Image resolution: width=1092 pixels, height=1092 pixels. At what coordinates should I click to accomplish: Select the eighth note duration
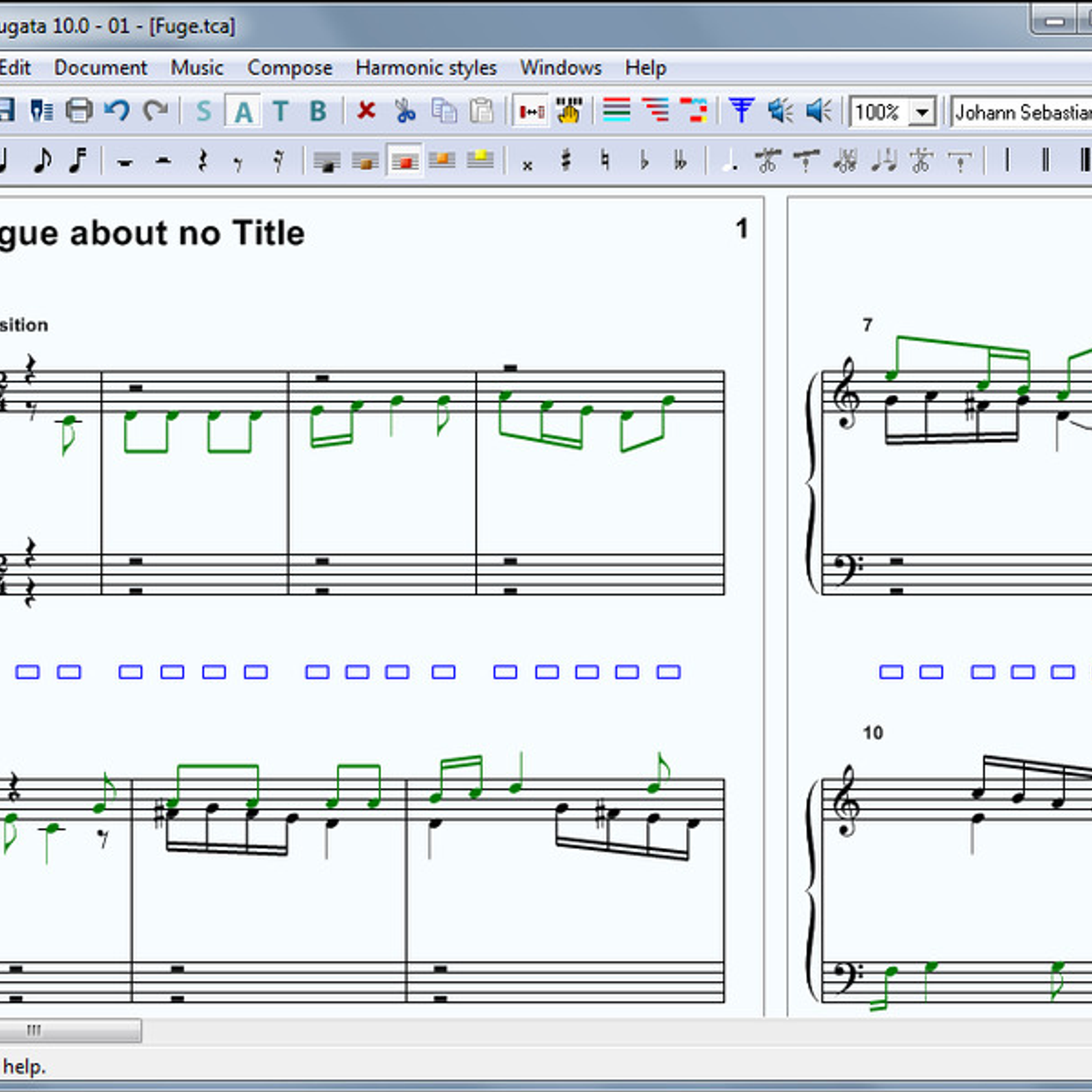(x=42, y=161)
